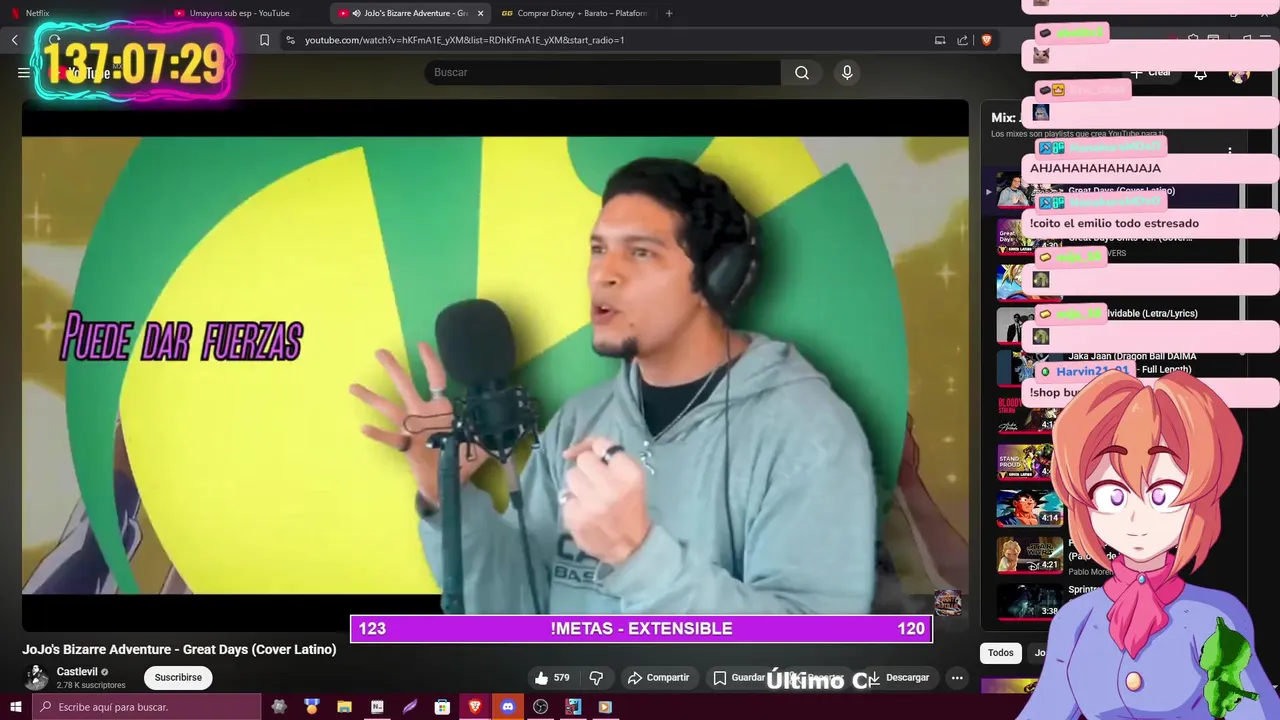The width and height of the screenshot is (1280, 720).
Task: Click the Buscar search input field
Action: pos(603,72)
